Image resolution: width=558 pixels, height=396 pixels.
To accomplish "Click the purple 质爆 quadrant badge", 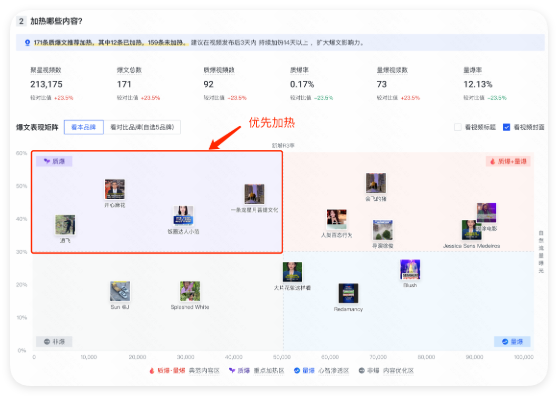I will (54, 161).
